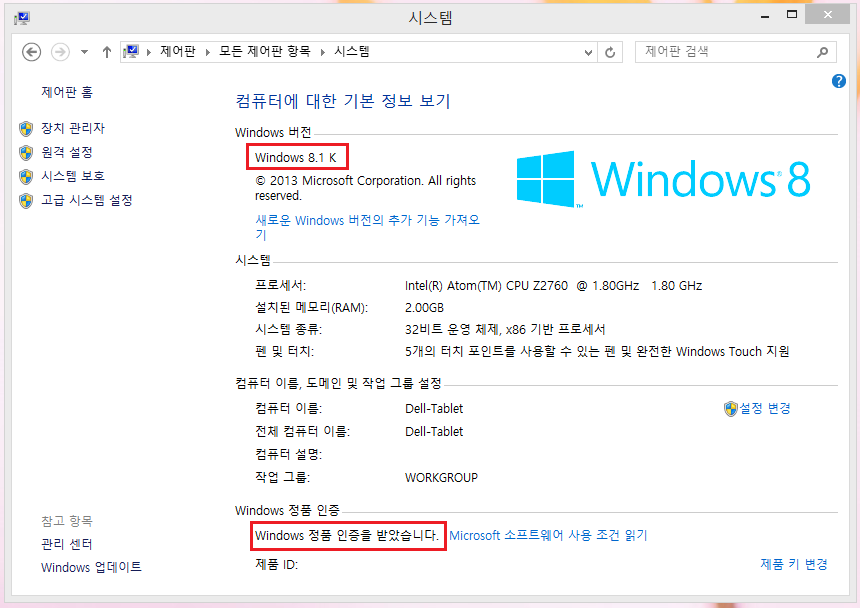Image resolution: width=860 pixels, height=608 pixels.
Task: Open 시스템 보호 in the sidebar
Action: click(73, 176)
